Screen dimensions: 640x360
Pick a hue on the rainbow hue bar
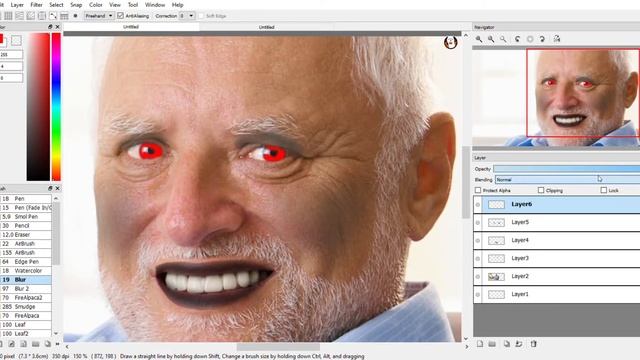coord(56,107)
